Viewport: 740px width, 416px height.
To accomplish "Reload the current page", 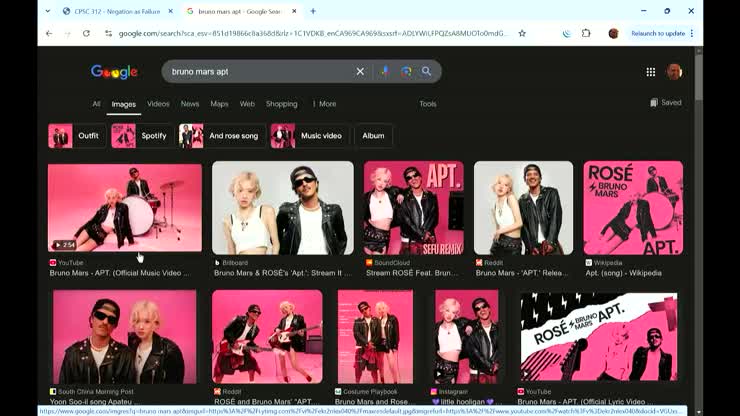I will pyautogui.click(x=86, y=33).
